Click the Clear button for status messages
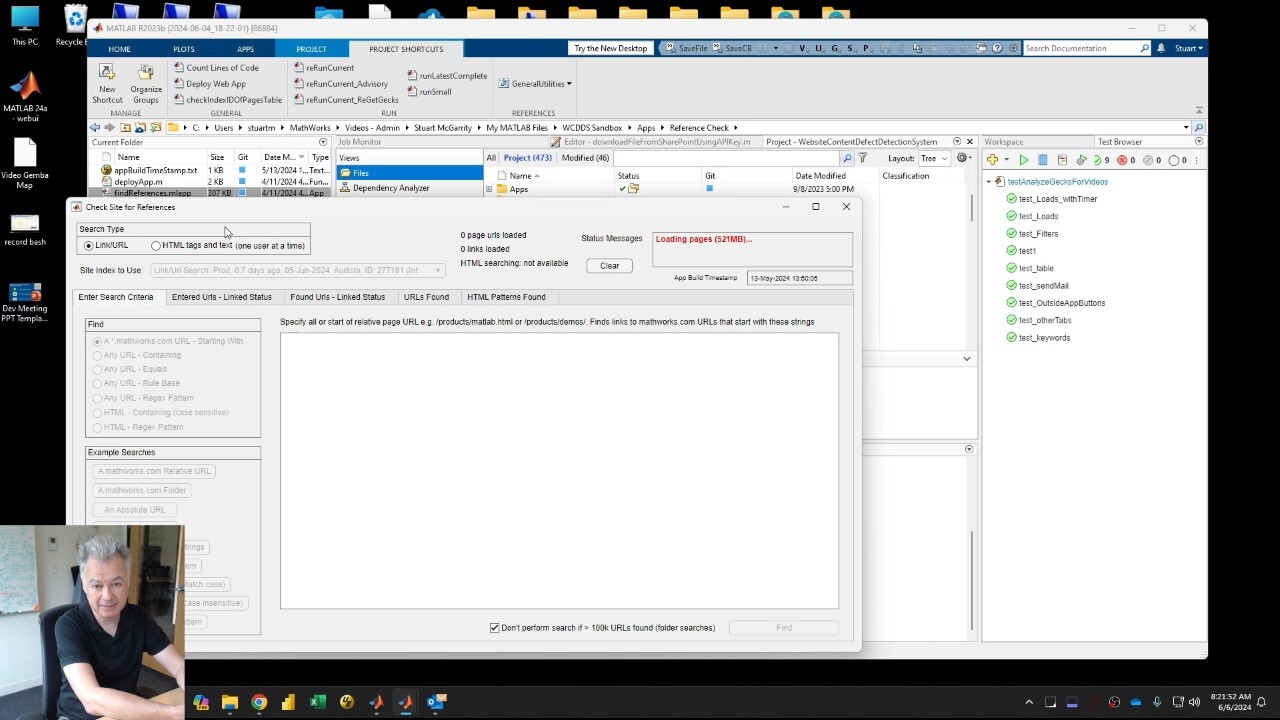The width and height of the screenshot is (1280, 720). pos(609,266)
